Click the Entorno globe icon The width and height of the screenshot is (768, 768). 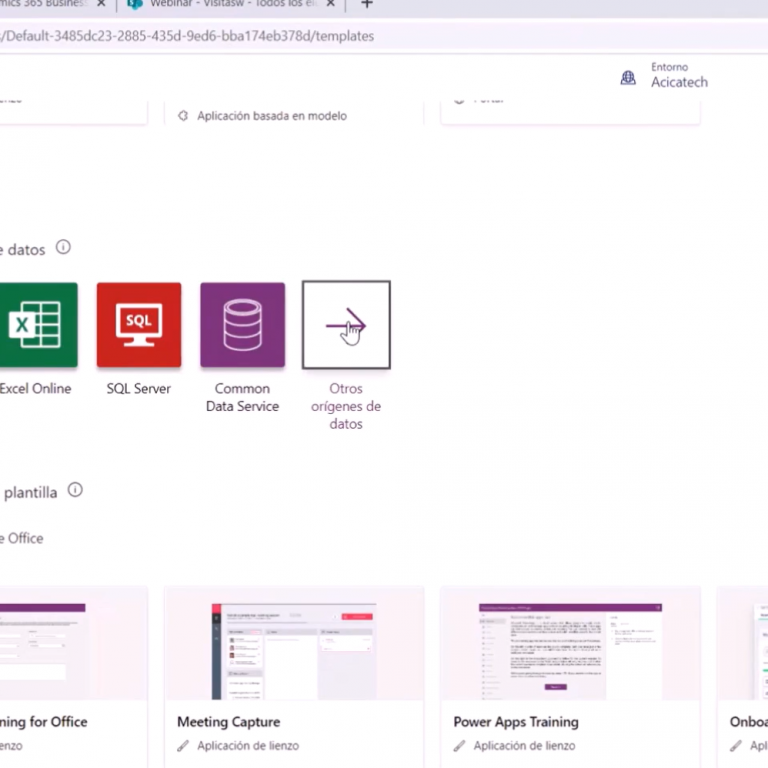pos(628,77)
